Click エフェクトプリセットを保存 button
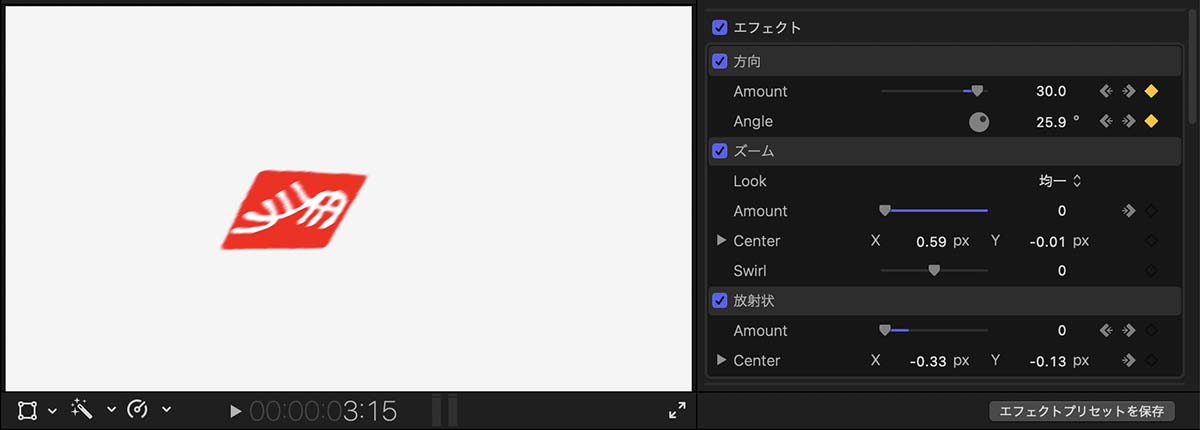The image size is (1200, 430). (x=1081, y=411)
